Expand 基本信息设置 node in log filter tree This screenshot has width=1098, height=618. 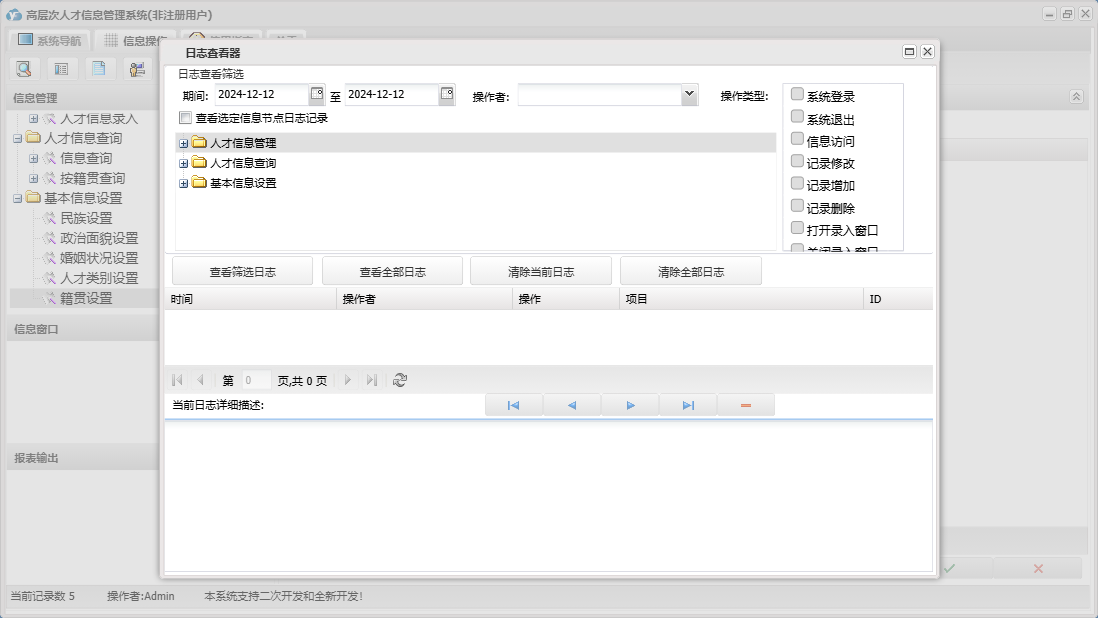[183, 183]
